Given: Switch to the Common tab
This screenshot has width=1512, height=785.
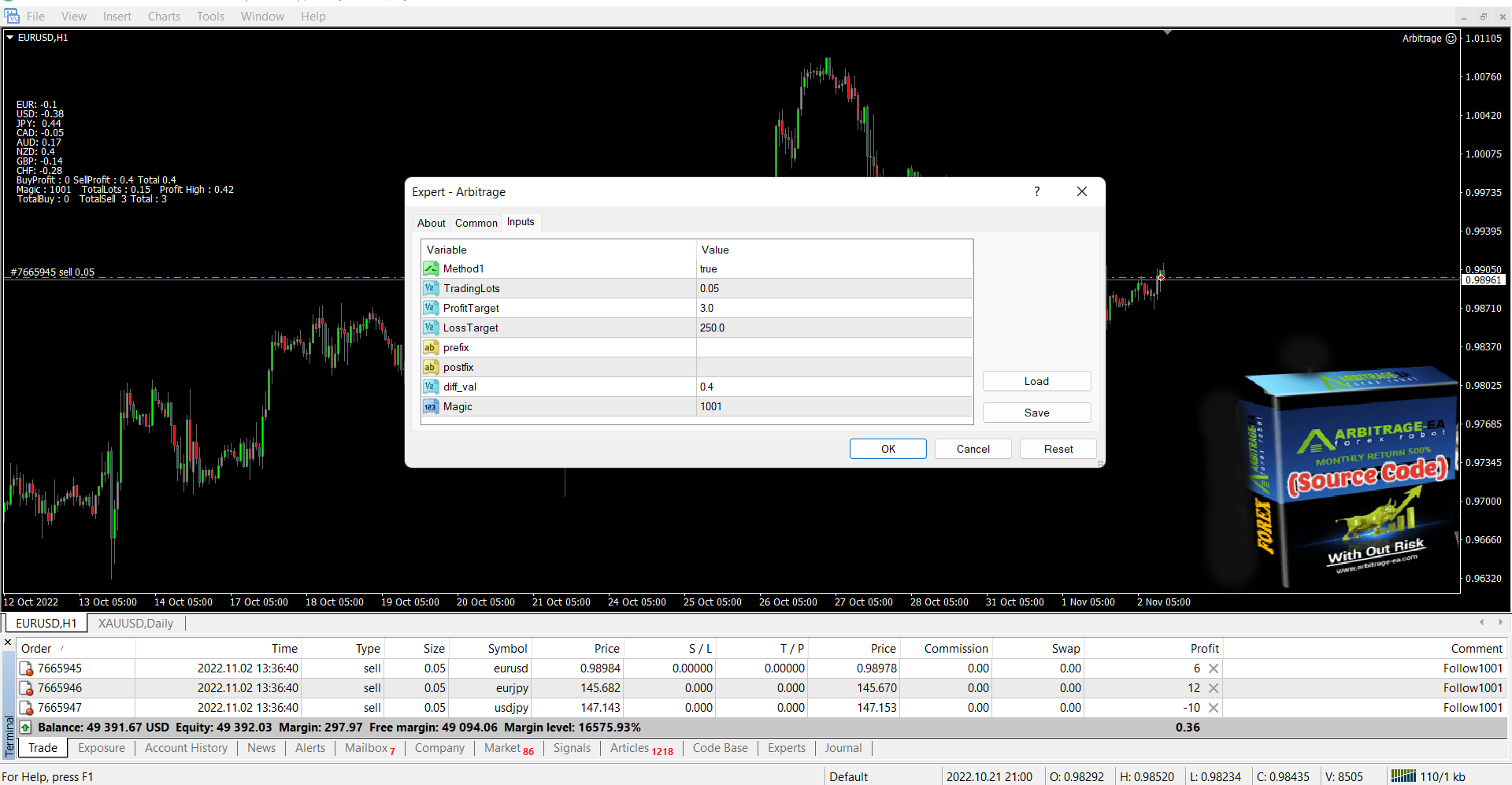Looking at the screenshot, I should tap(476, 223).
